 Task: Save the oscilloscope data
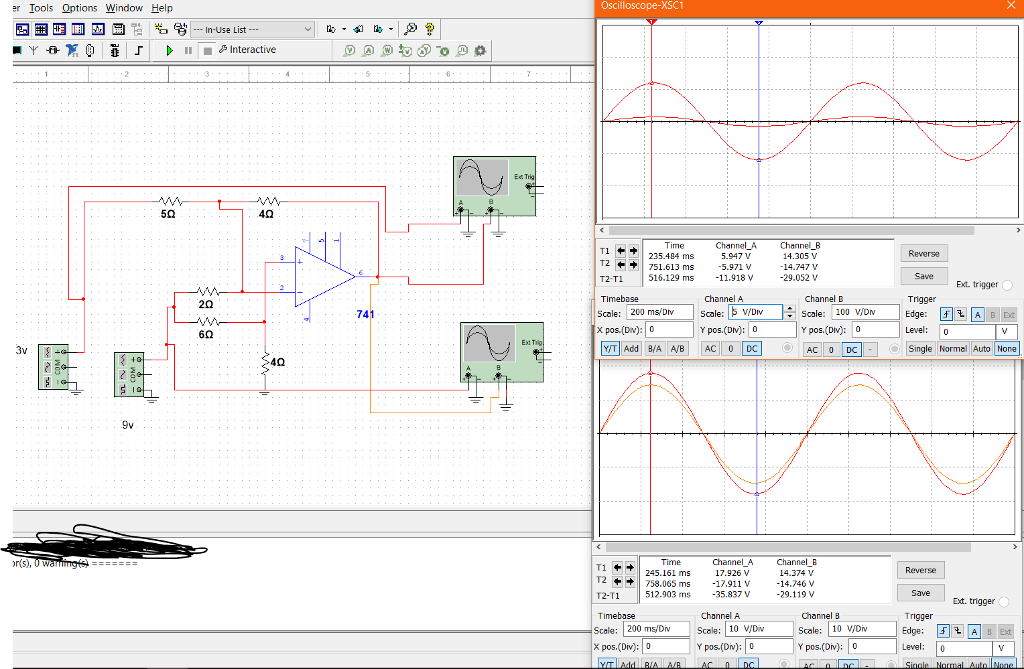(x=923, y=275)
